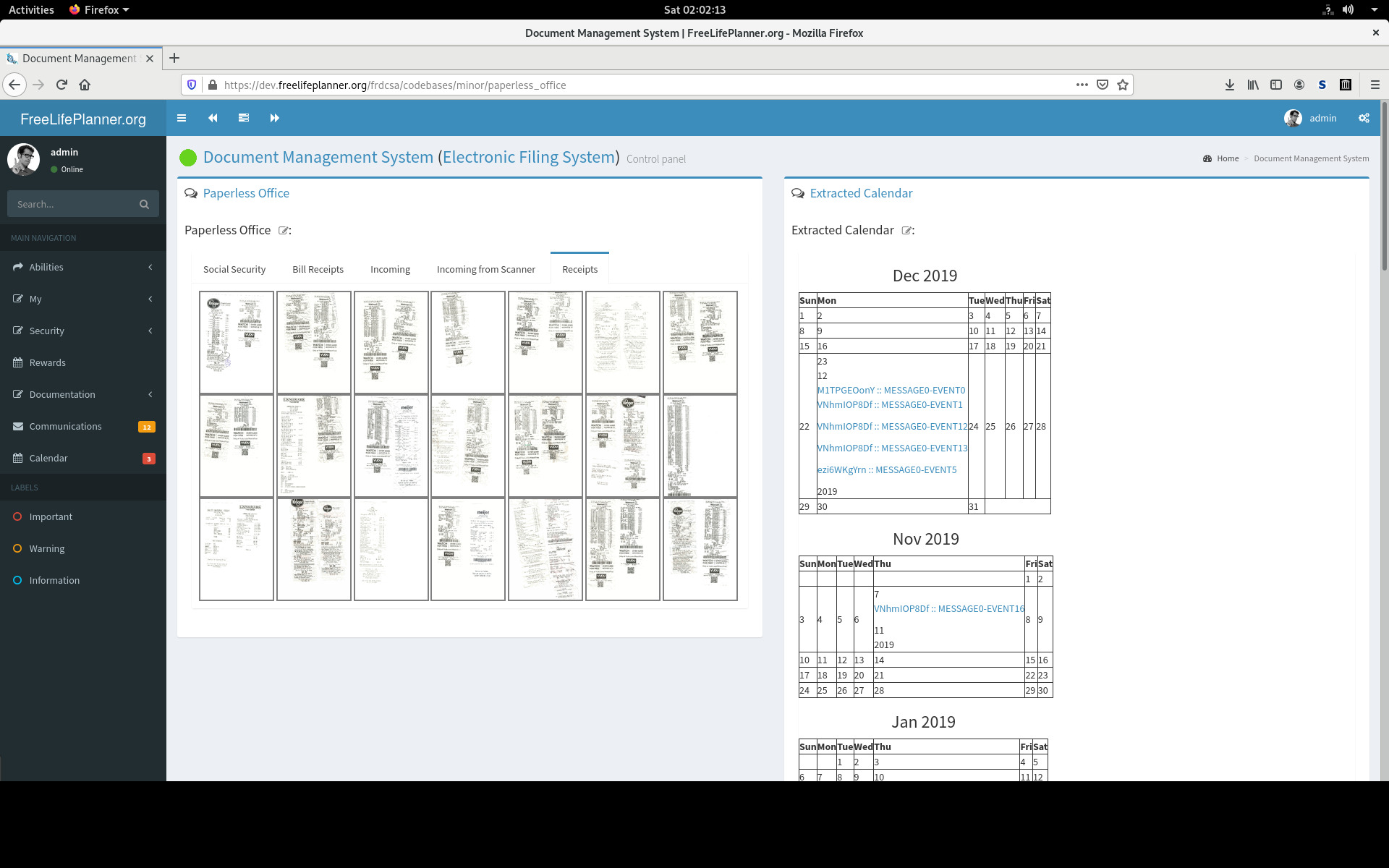Click the FreeLifePlanner.org home icon
This screenshot has width=1389, height=868.
pyautogui.click(x=82, y=118)
